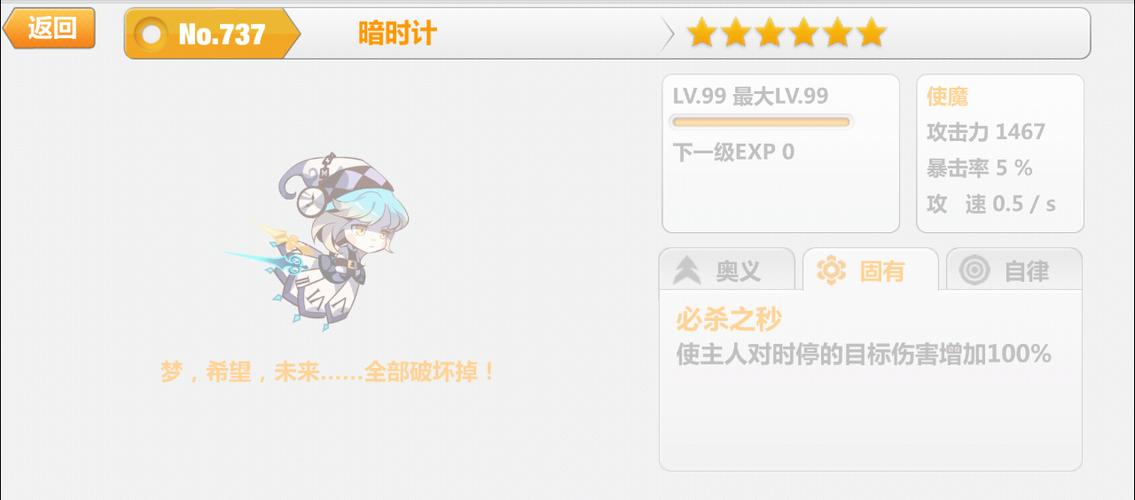Click the 攻击力 1467 stat line
Image resolution: width=1135 pixels, height=500 pixels.
[986, 132]
